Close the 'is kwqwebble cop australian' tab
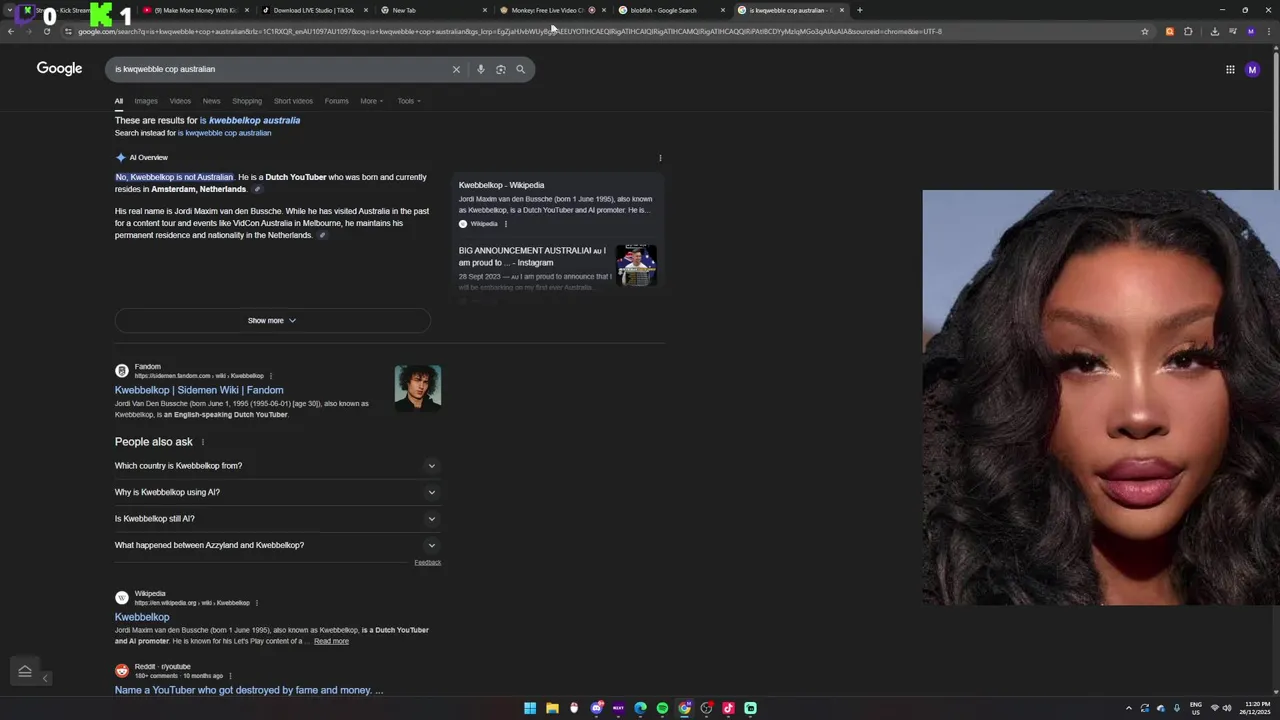The height and width of the screenshot is (720, 1280). tap(841, 10)
